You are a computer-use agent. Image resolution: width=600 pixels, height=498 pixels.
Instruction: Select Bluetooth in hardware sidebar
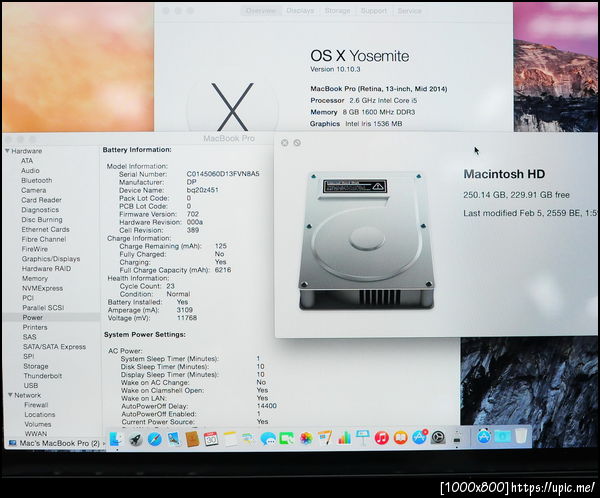tap(37, 180)
